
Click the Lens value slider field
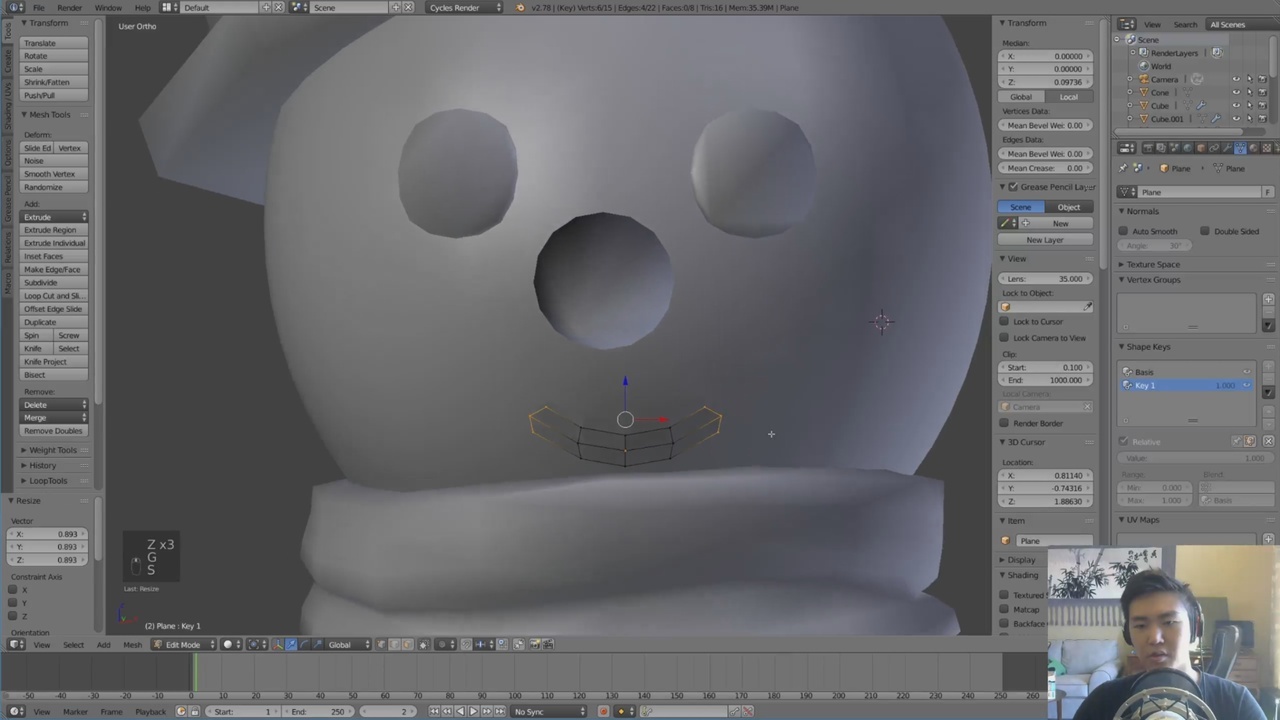1045,278
